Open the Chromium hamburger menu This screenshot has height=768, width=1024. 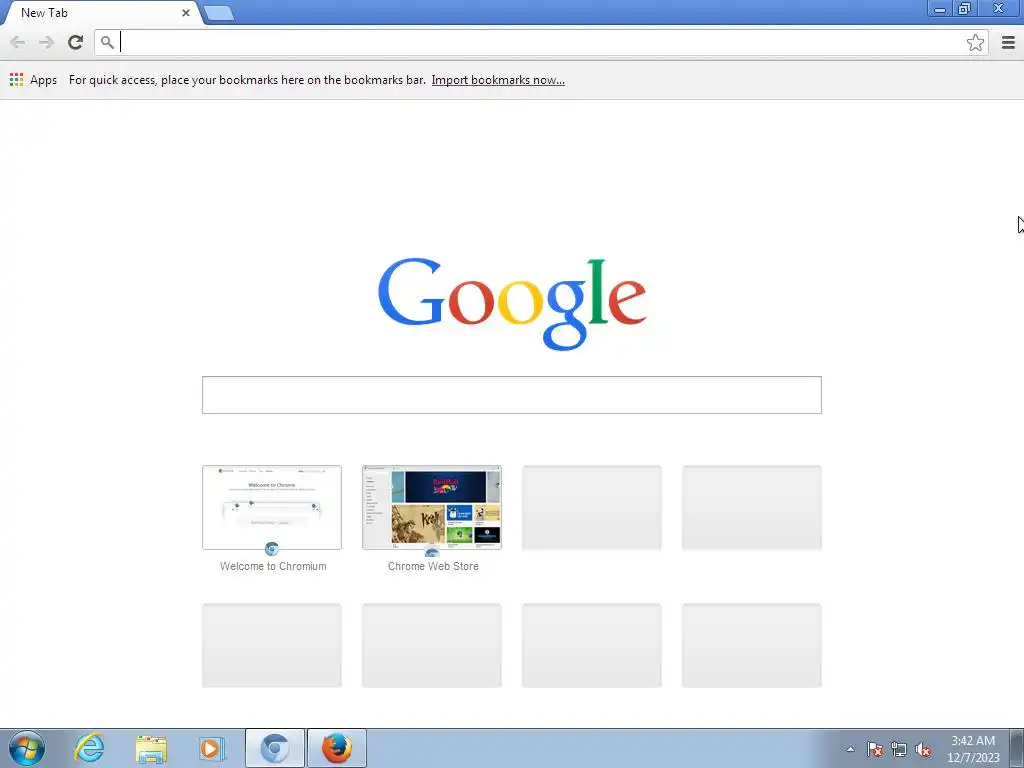tap(1008, 42)
